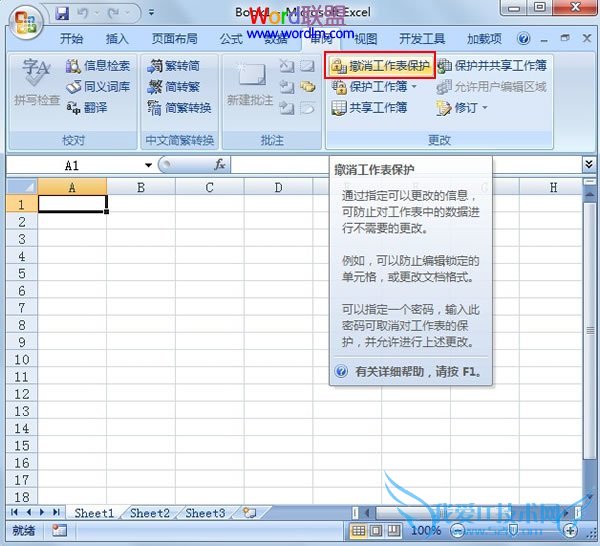The height and width of the screenshot is (546, 600).
Task: Select column D header
Action: (278, 187)
